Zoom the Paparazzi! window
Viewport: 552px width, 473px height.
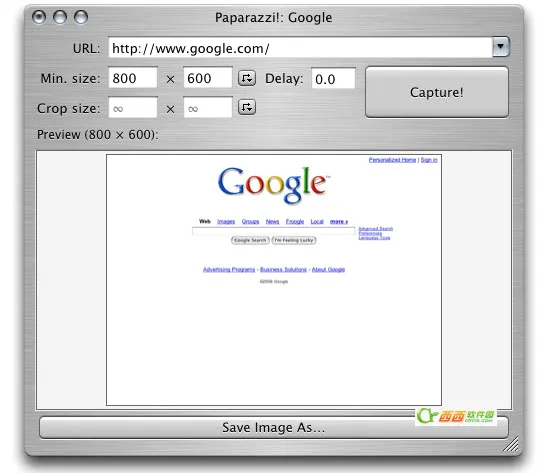[81, 17]
